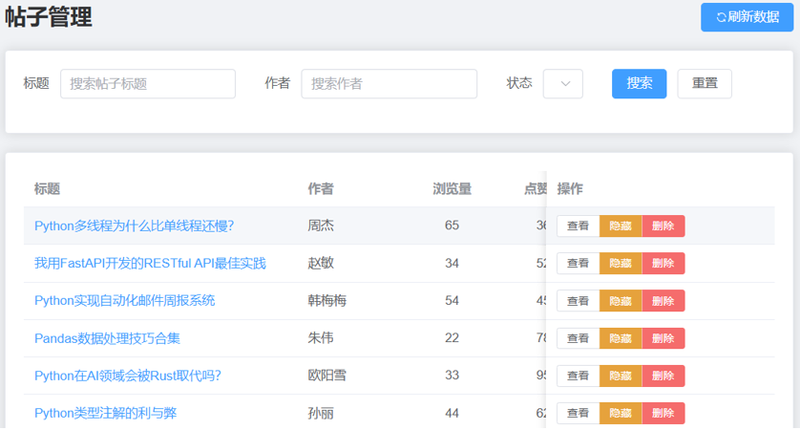The height and width of the screenshot is (430, 800).
Task: Click 查看 for the Pandas数据处理技巧合集 row
Action: (578, 338)
